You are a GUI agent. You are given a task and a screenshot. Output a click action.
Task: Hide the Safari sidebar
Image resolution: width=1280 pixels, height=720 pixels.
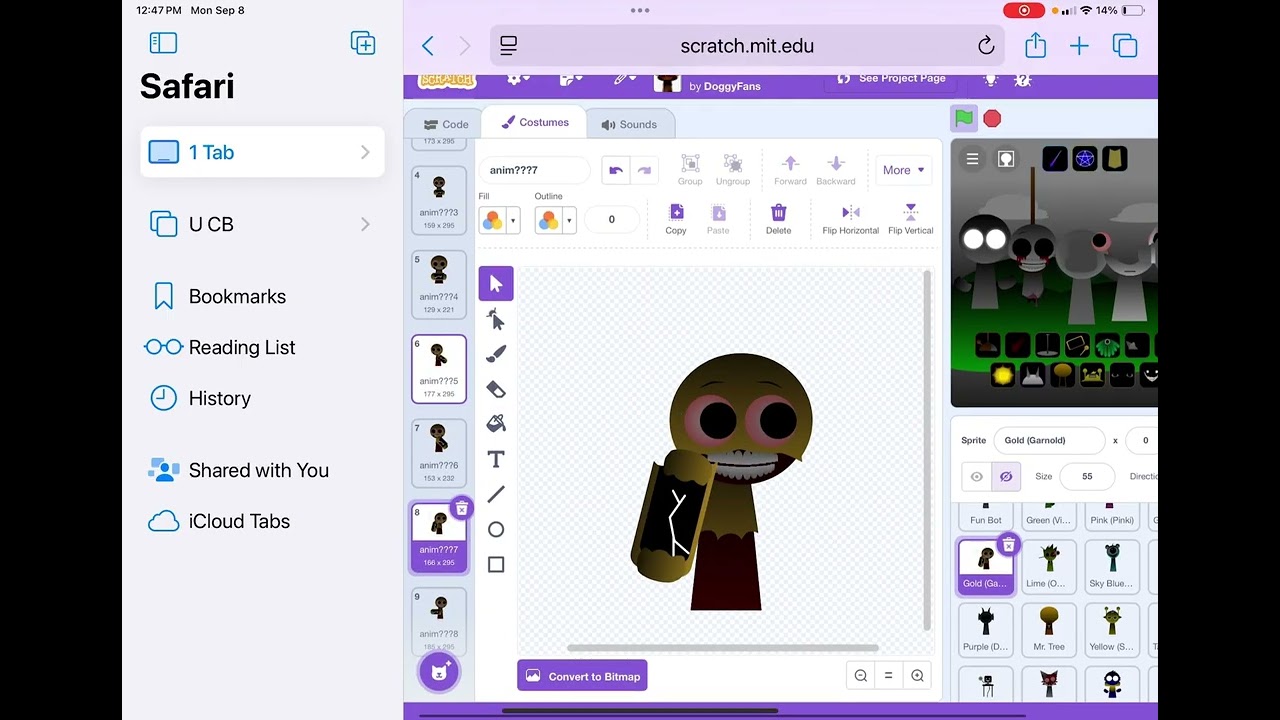[x=163, y=43]
